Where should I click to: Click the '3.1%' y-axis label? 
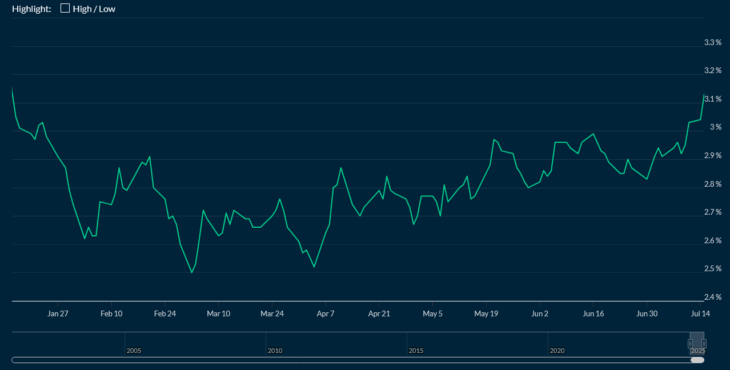point(712,99)
